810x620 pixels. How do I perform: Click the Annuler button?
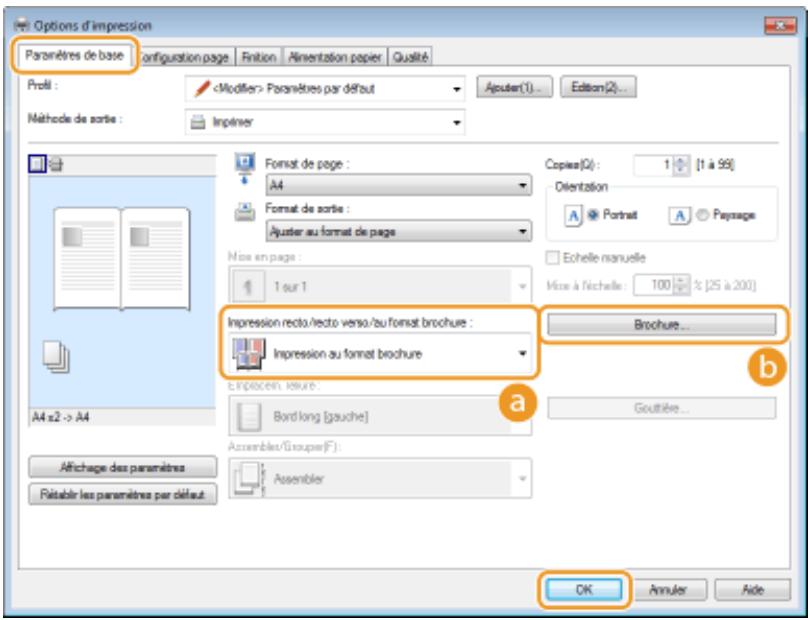pos(668,590)
